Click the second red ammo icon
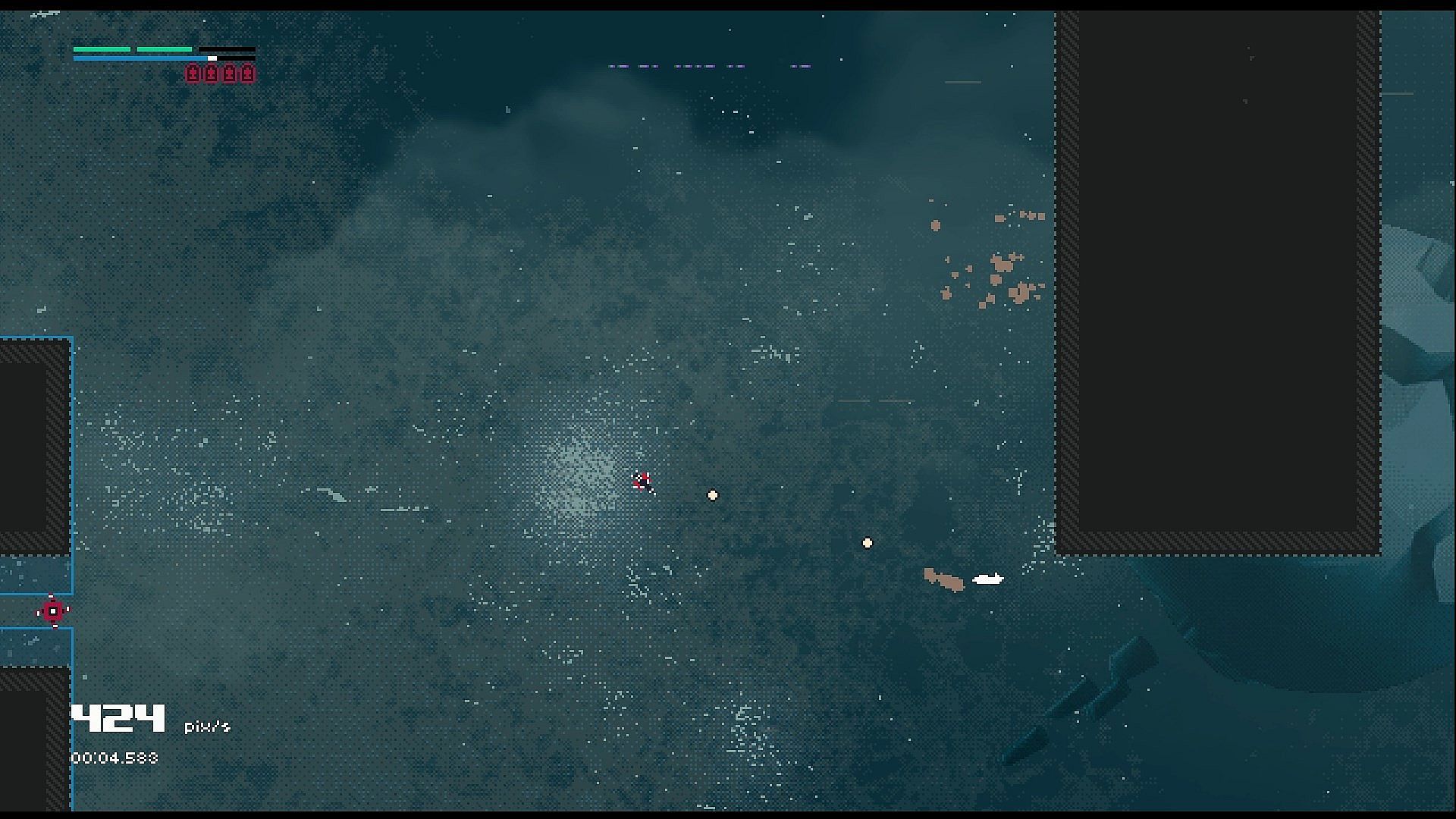The height and width of the screenshot is (819, 1456). click(211, 74)
